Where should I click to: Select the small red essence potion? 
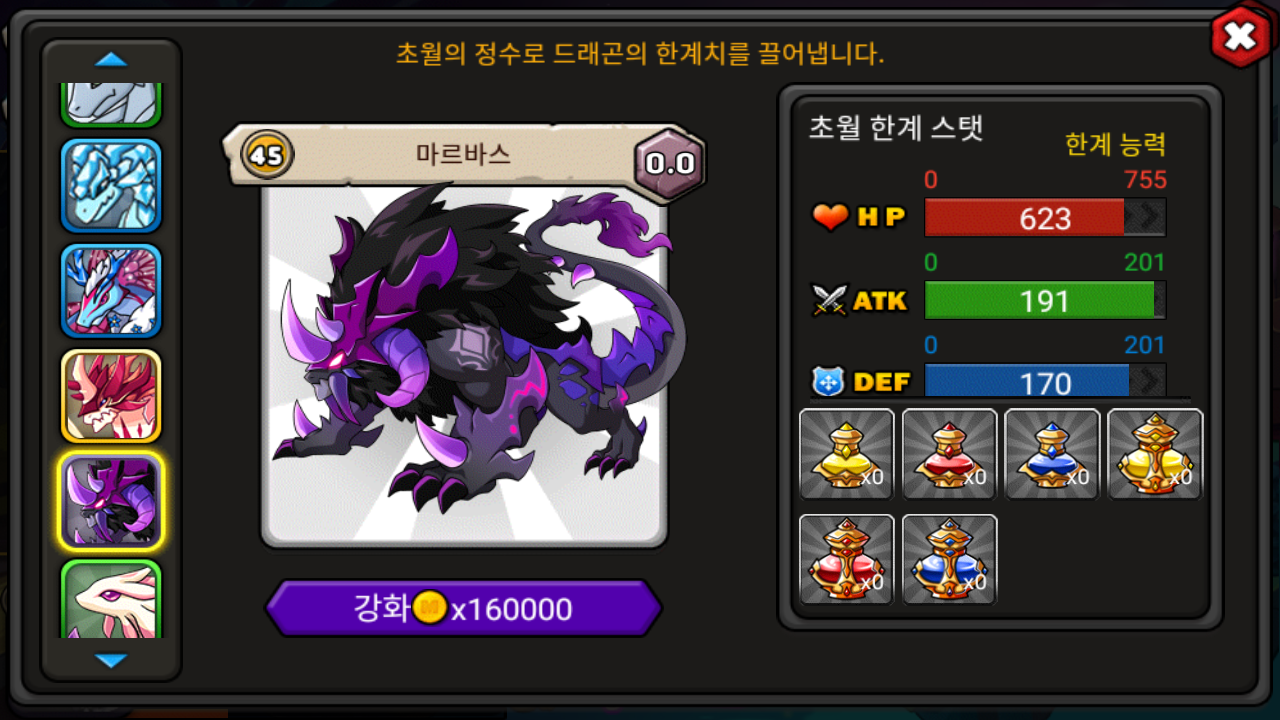pos(949,454)
